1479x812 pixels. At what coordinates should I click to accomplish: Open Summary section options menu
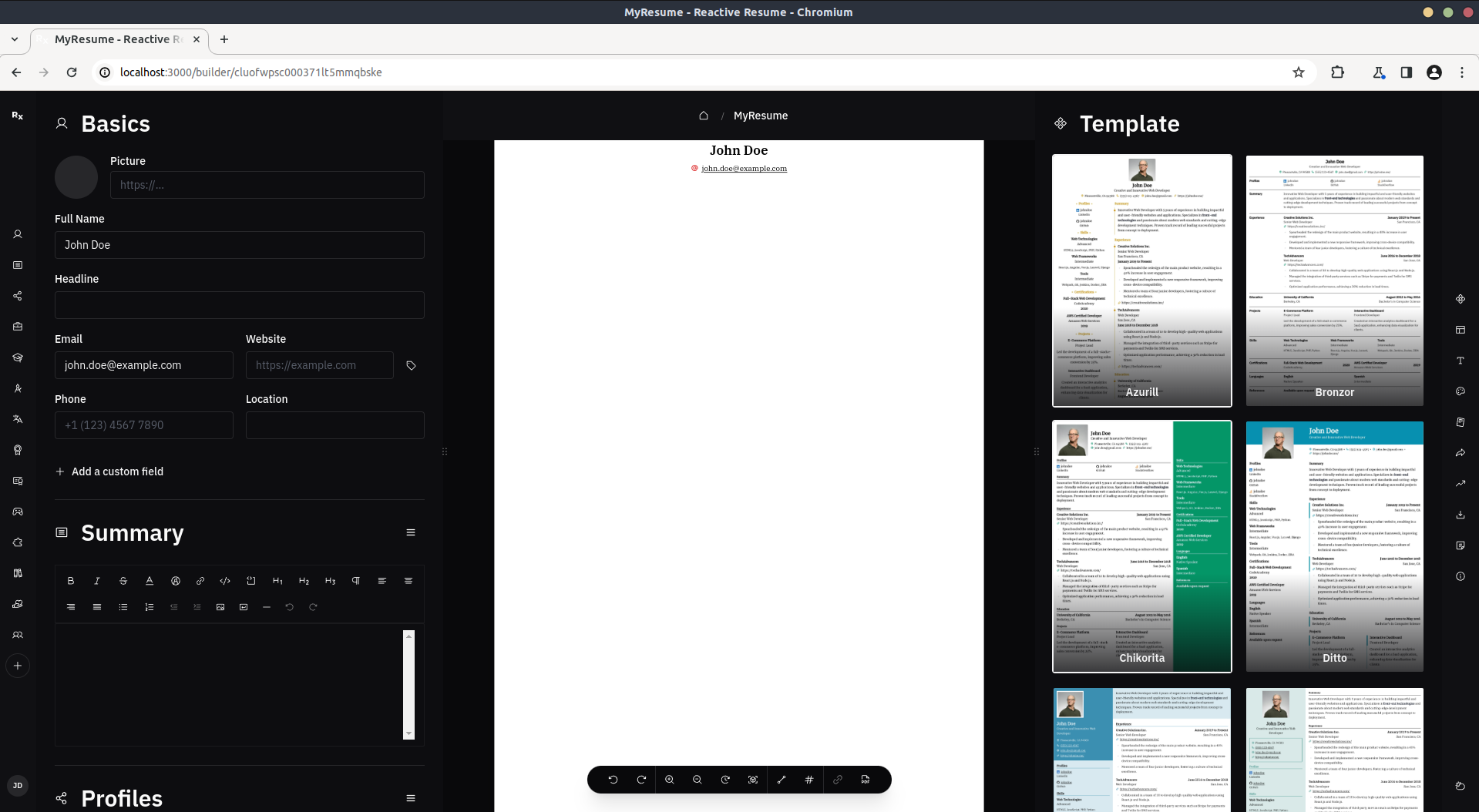(x=411, y=532)
